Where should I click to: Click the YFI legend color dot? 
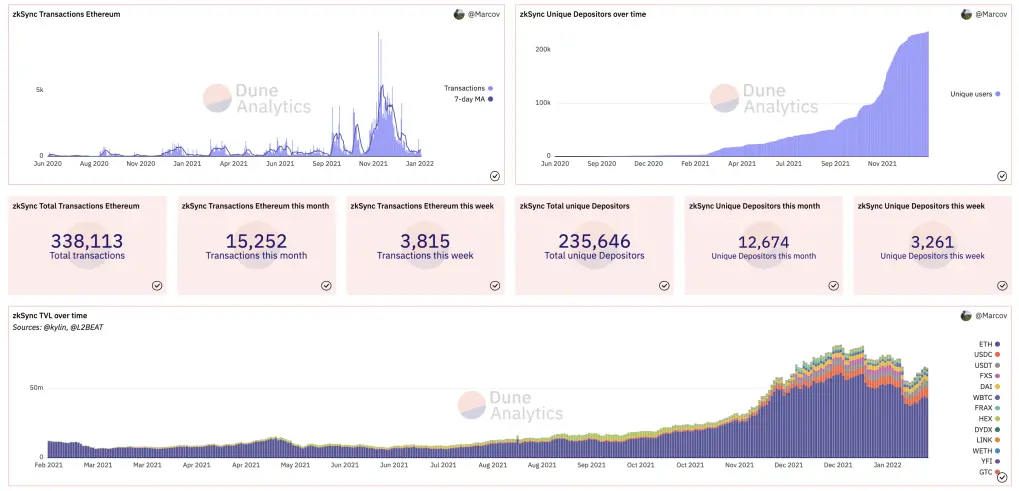[998, 462]
